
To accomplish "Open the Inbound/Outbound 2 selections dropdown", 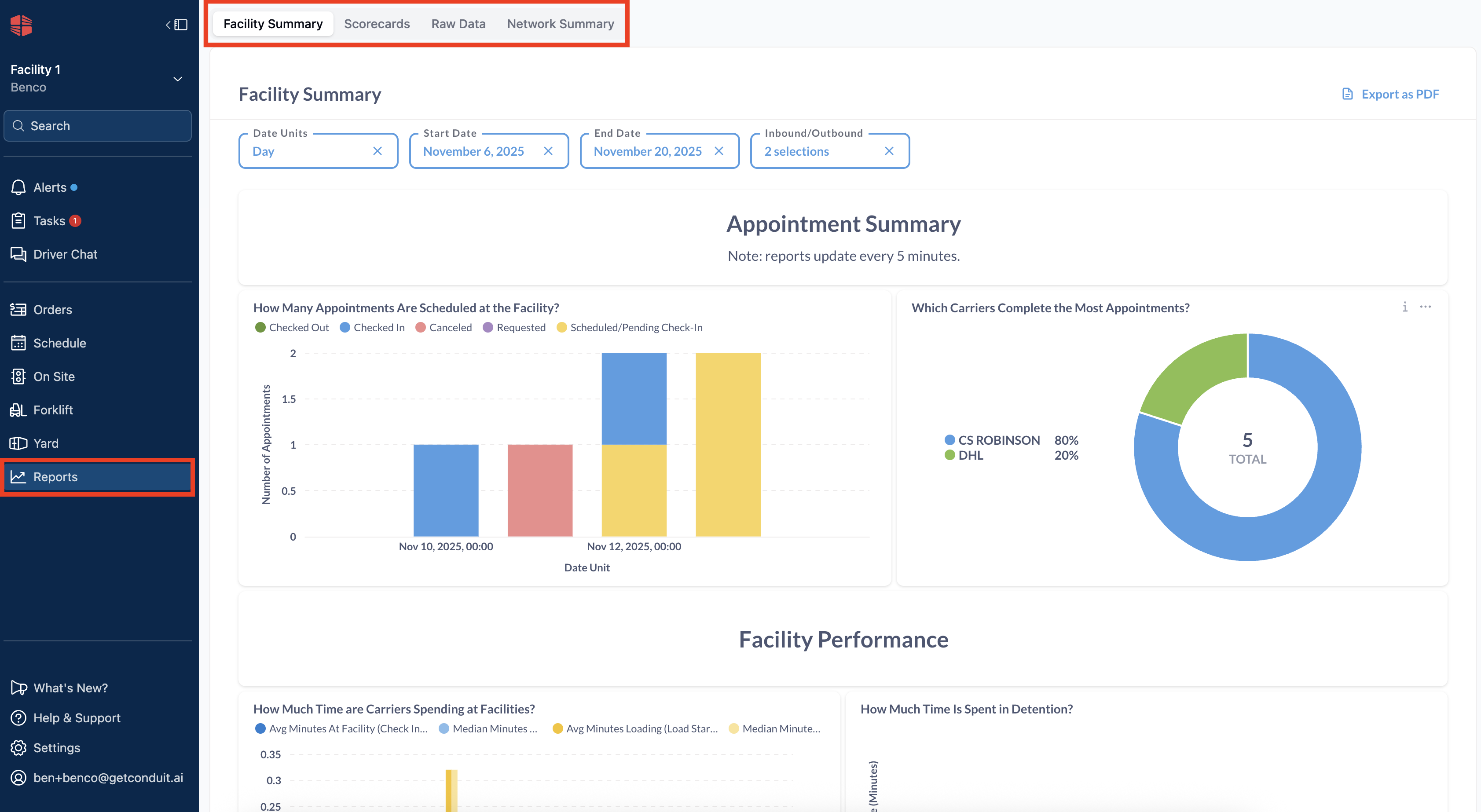I will point(830,151).
